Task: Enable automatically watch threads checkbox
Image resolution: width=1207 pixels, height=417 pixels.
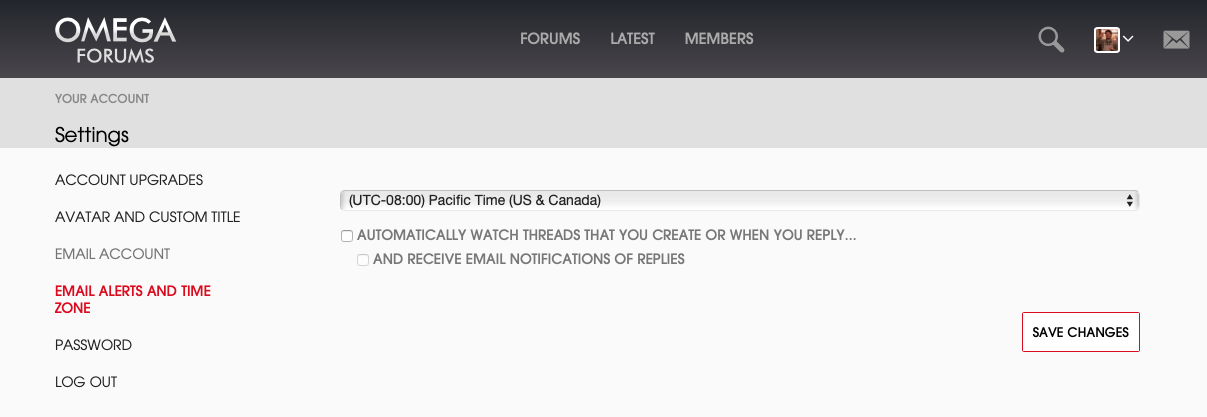Action: (x=347, y=236)
